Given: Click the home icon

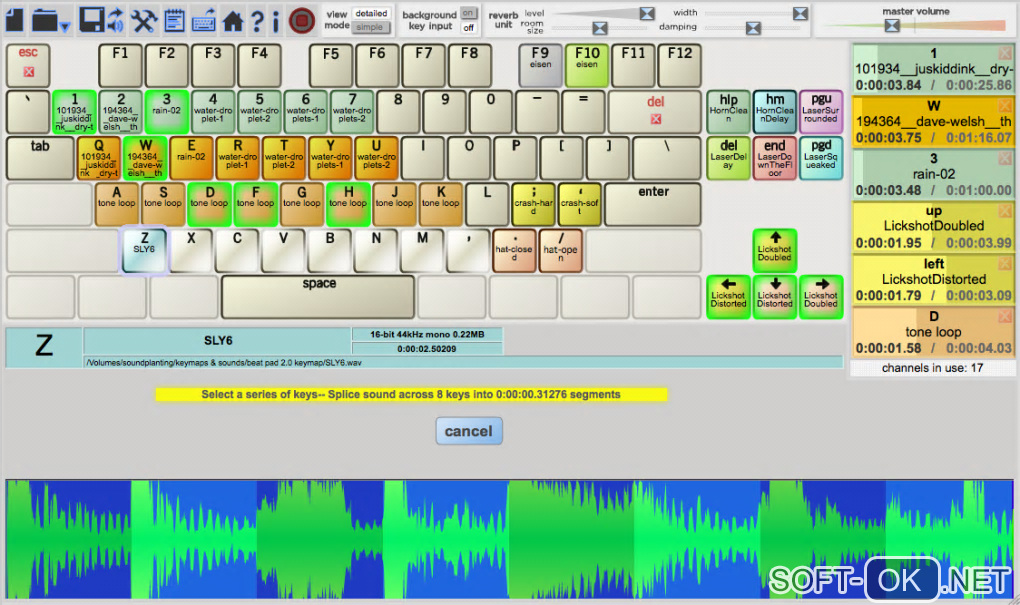Looking at the screenshot, I should click(x=233, y=21).
